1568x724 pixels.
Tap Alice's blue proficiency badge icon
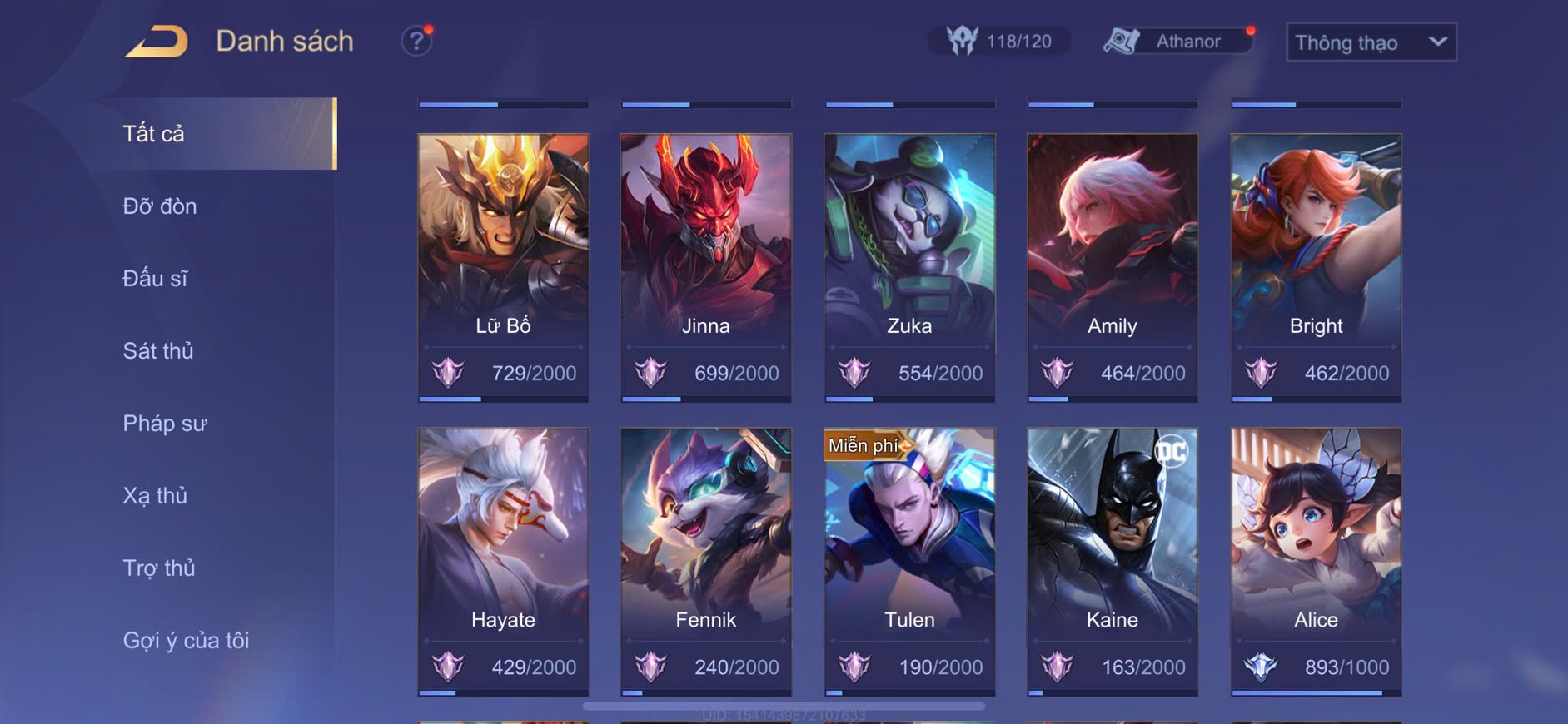point(1261,667)
